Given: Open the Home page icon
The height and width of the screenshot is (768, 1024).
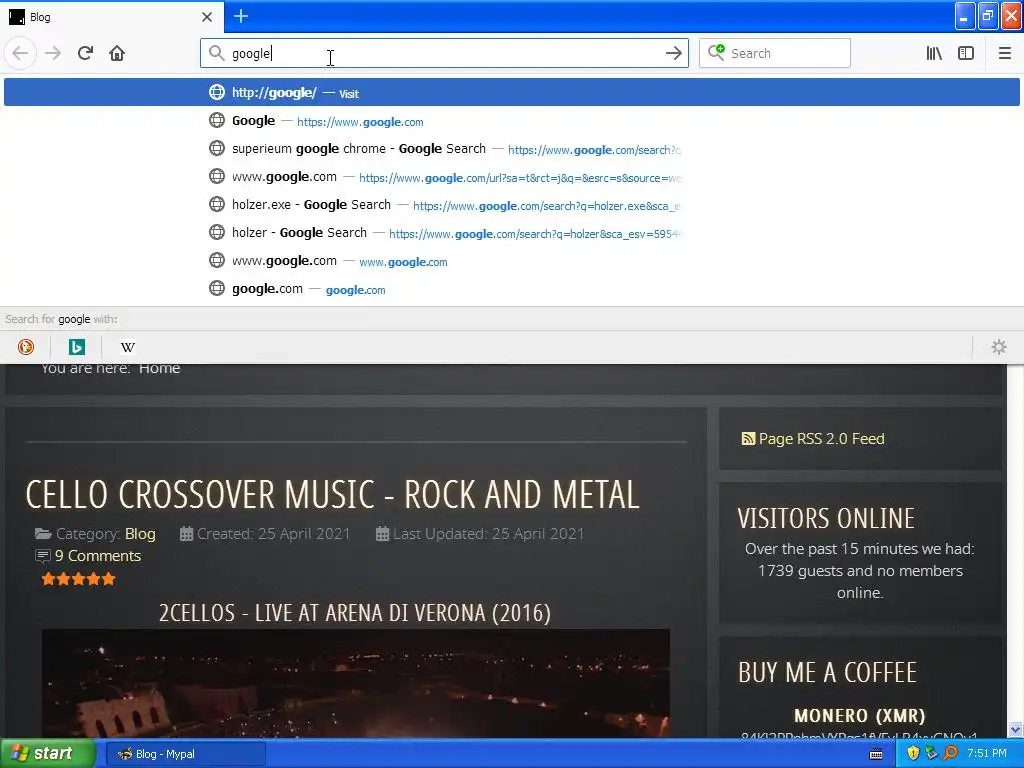Looking at the screenshot, I should point(117,53).
